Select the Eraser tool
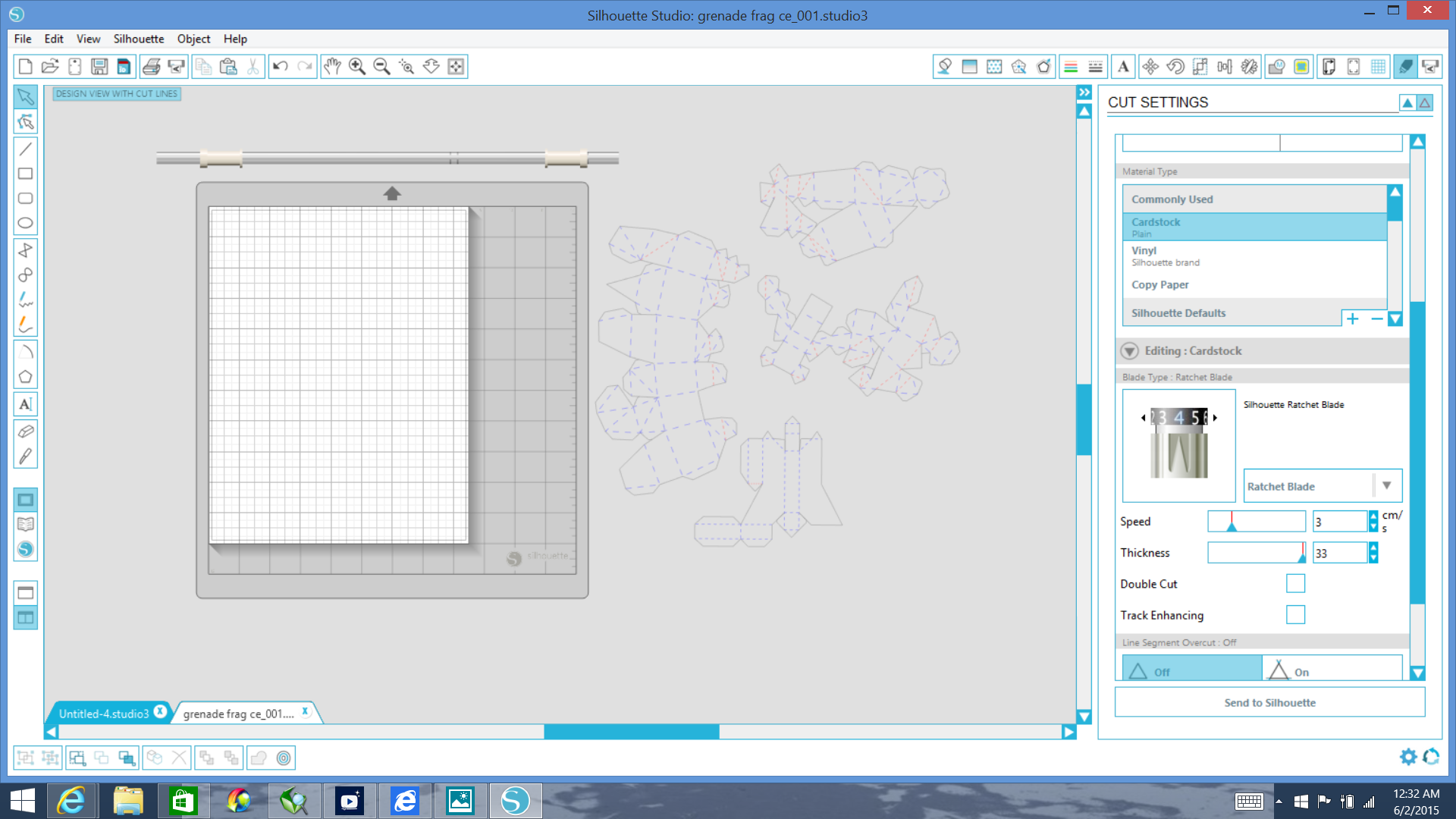The height and width of the screenshot is (819, 1456). pyautogui.click(x=25, y=431)
